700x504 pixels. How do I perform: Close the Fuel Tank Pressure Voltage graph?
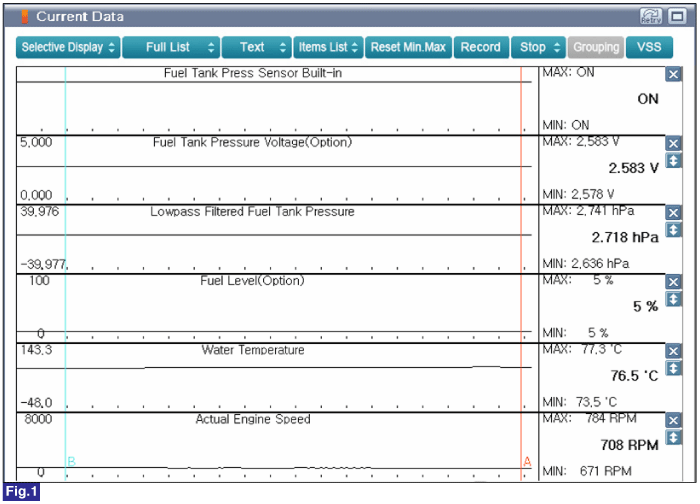(673, 143)
